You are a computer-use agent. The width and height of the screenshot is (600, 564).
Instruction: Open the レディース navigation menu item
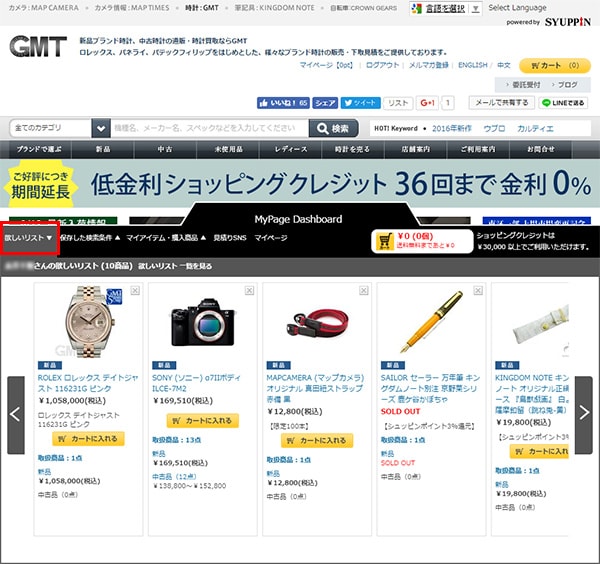coord(291,150)
